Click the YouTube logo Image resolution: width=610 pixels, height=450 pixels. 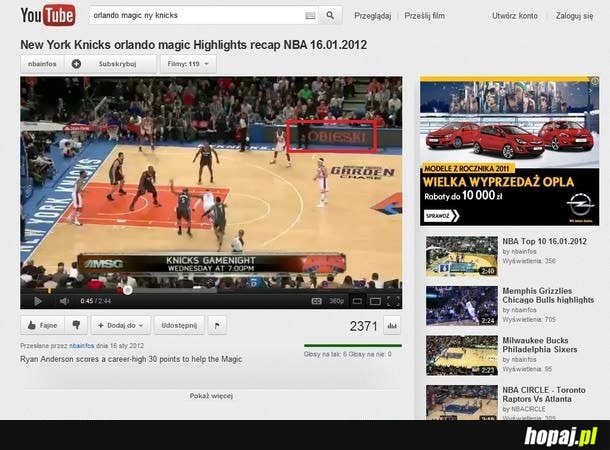48,15
